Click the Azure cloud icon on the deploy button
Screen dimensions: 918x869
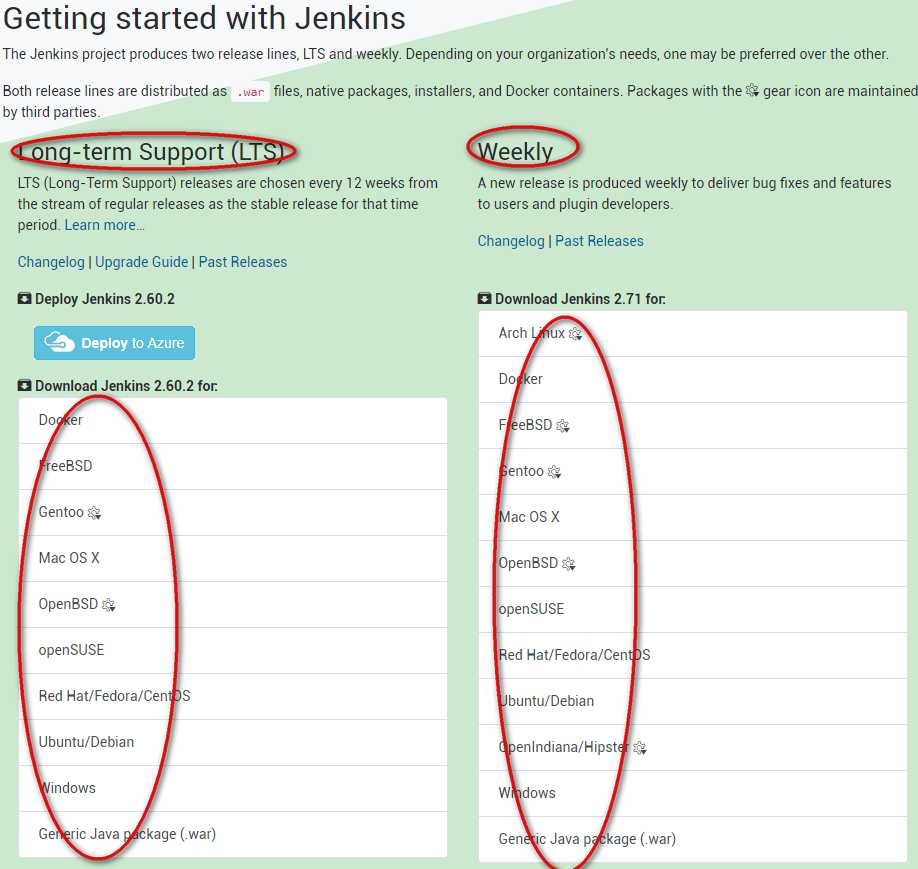coord(59,342)
